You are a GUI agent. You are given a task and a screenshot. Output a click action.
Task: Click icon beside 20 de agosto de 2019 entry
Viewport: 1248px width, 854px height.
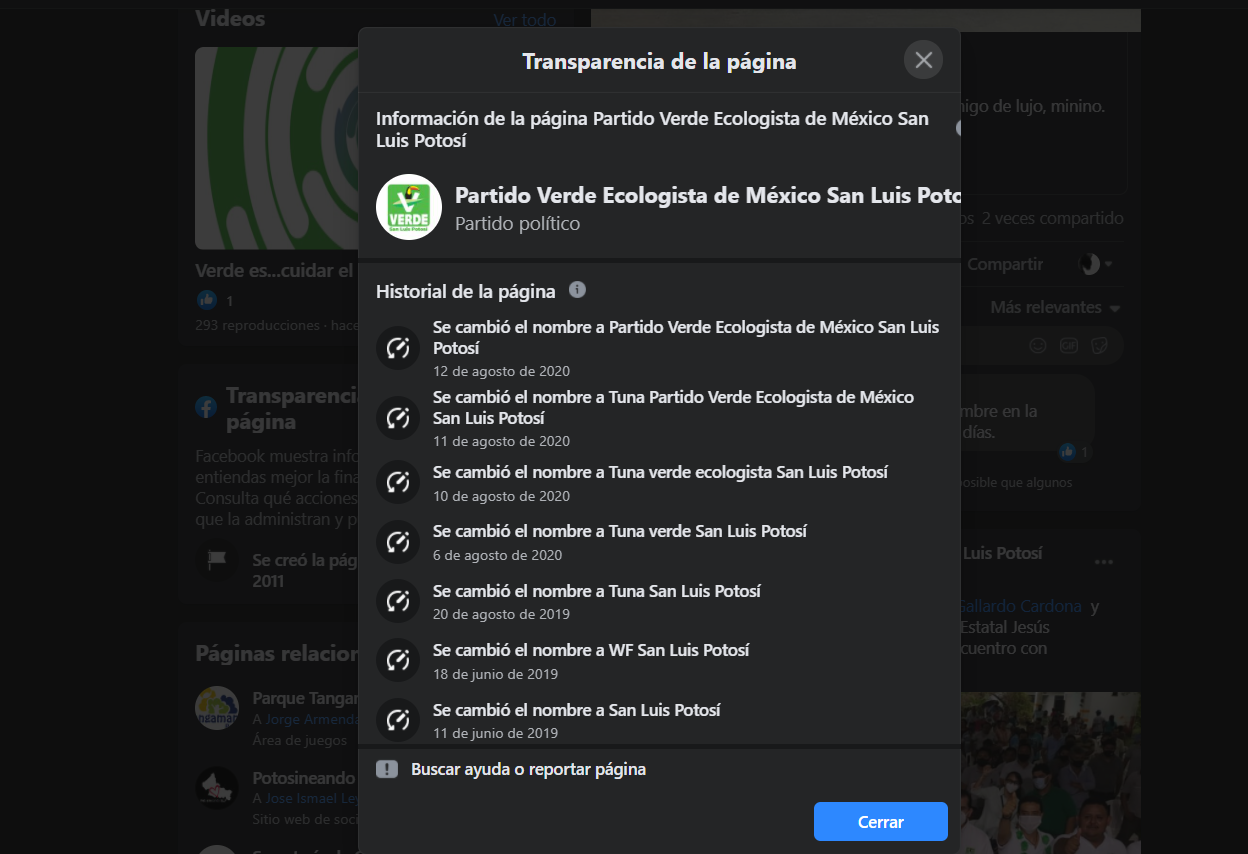pyautogui.click(x=398, y=601)
